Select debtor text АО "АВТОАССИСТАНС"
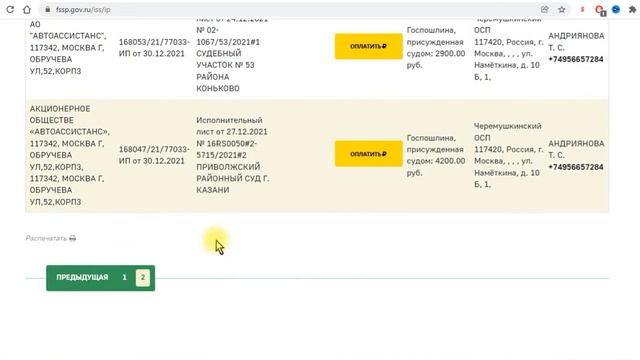This screenshot has width=640, height=360. [x=67, y=30]
